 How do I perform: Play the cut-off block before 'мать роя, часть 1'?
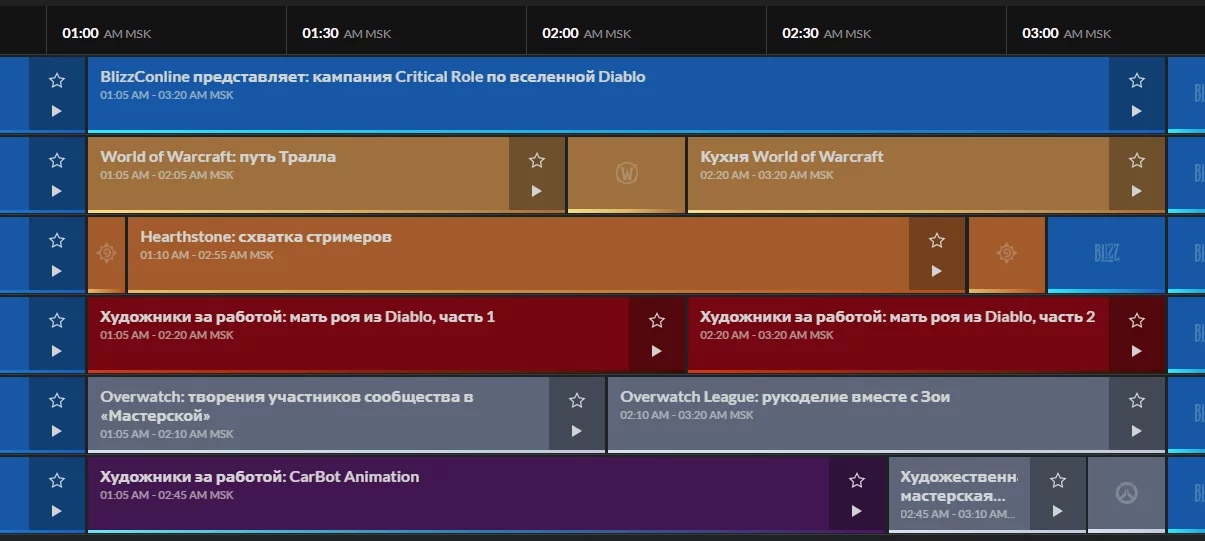point(57,351)
